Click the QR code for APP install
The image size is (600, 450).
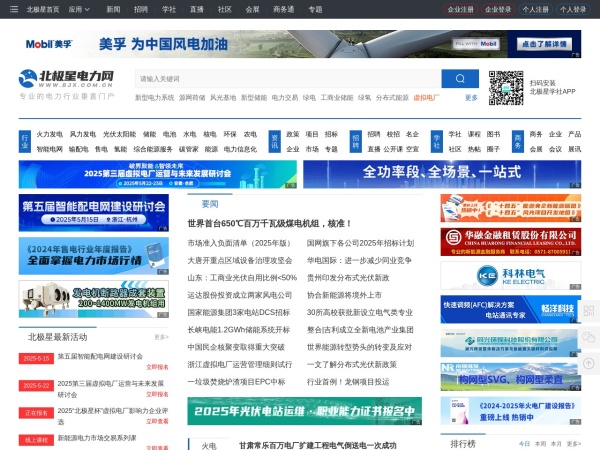[x=506, y=88]
